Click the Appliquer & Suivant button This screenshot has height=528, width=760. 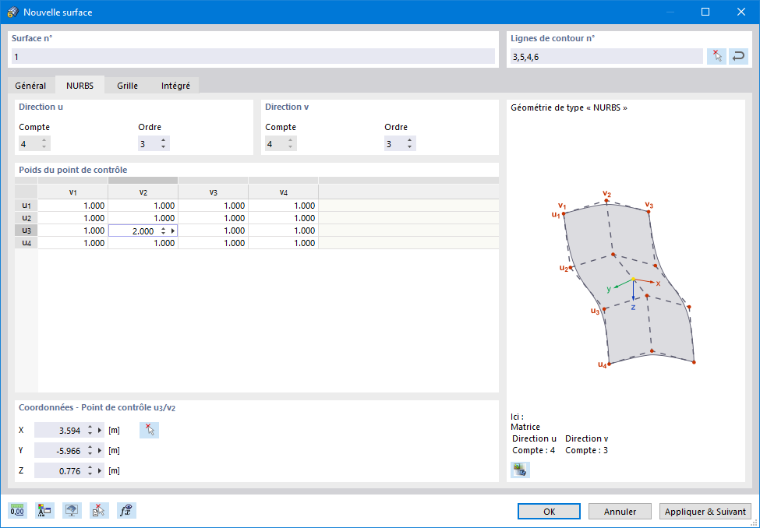click(705, 512)
